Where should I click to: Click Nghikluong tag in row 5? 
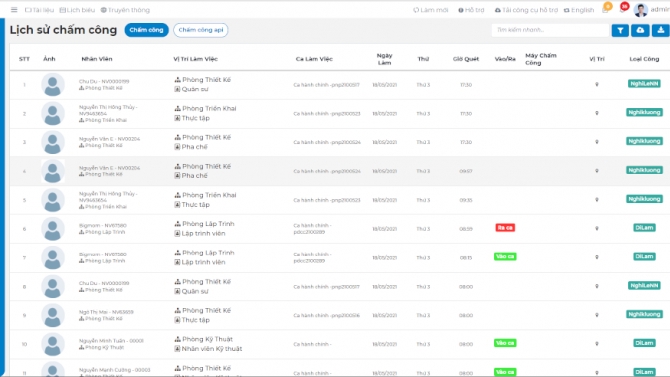pyautogui.click(x=644, y=199)
